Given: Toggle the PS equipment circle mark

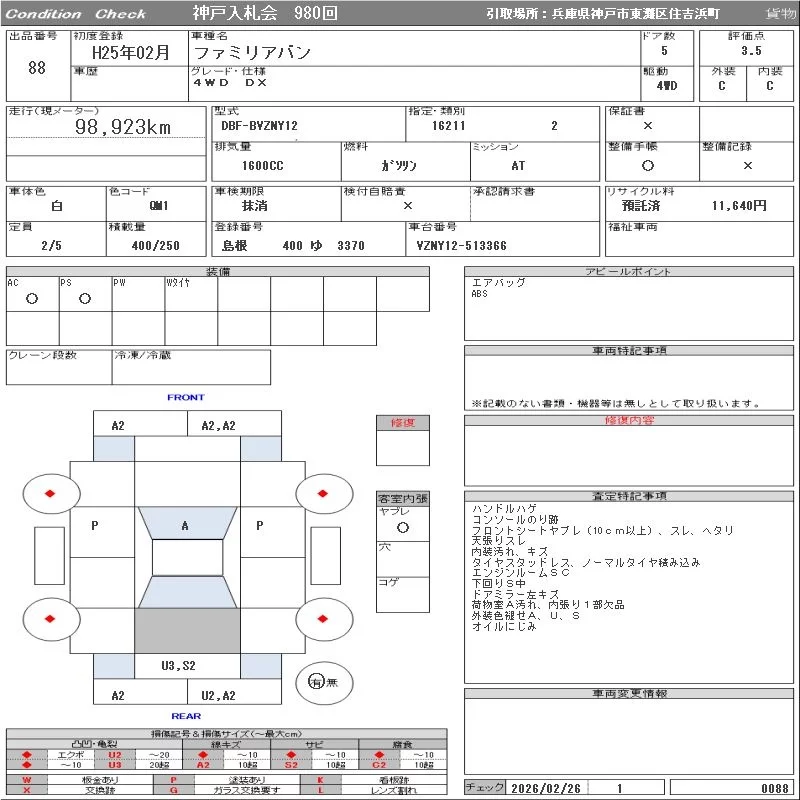Looking at the screenshot, I should (85, 299).
